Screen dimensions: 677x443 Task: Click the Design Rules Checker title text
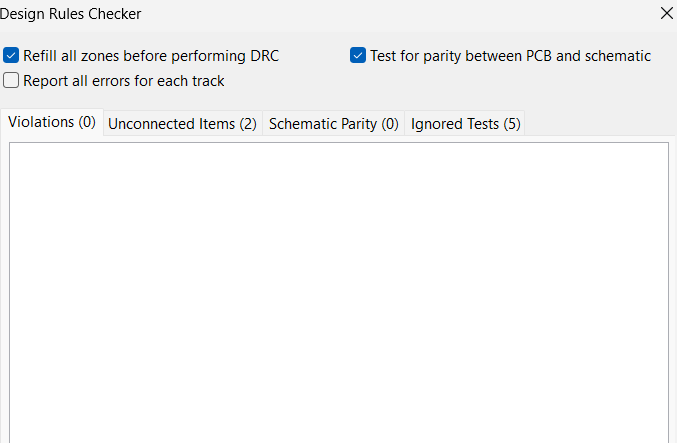pyautogui.click(x=71, y=14)
